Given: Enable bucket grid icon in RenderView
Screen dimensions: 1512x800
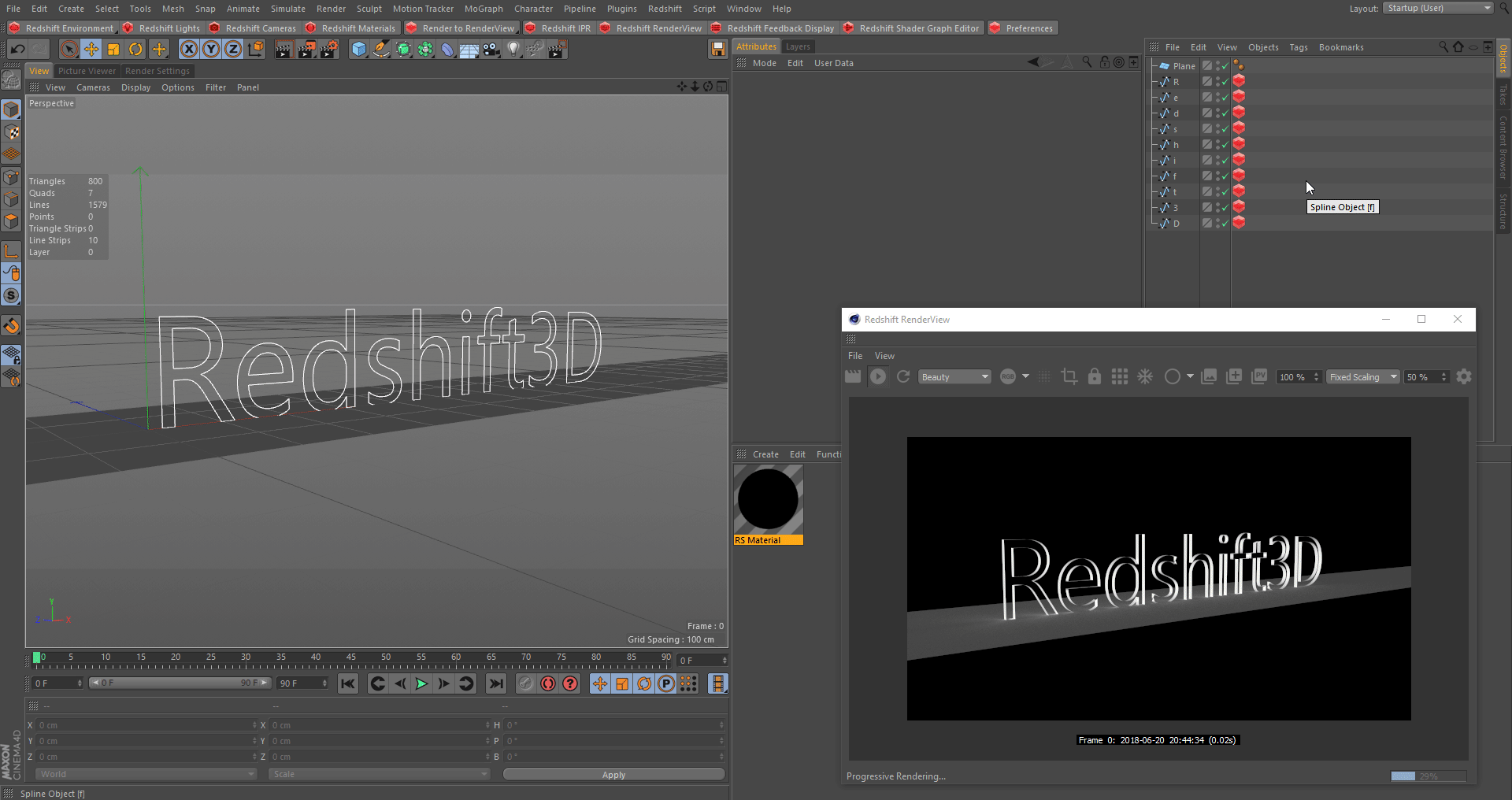Looking at the screenshot, I should 1120,377.
